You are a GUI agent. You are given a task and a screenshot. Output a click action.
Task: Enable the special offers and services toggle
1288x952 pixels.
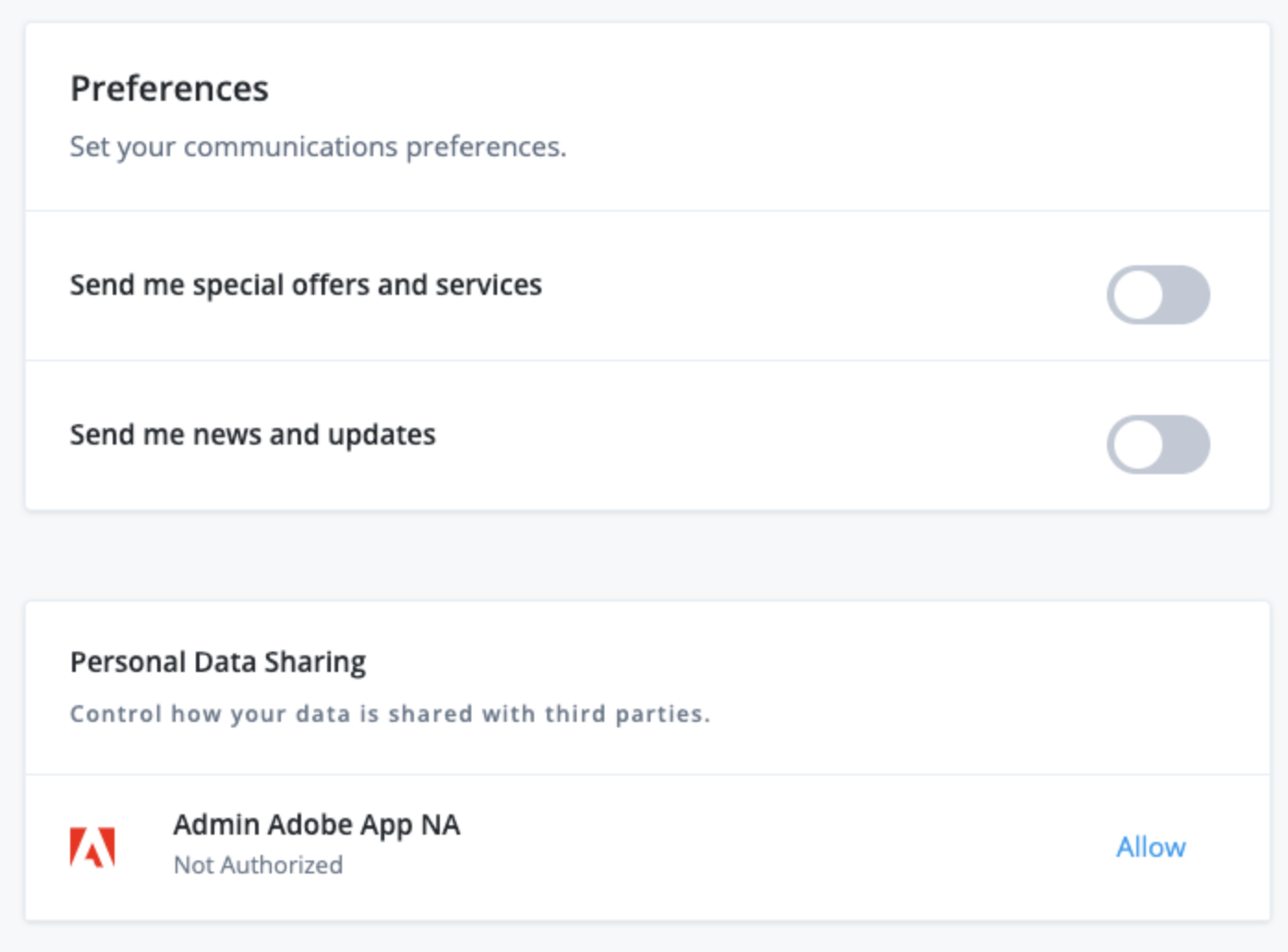[1160, 295]
